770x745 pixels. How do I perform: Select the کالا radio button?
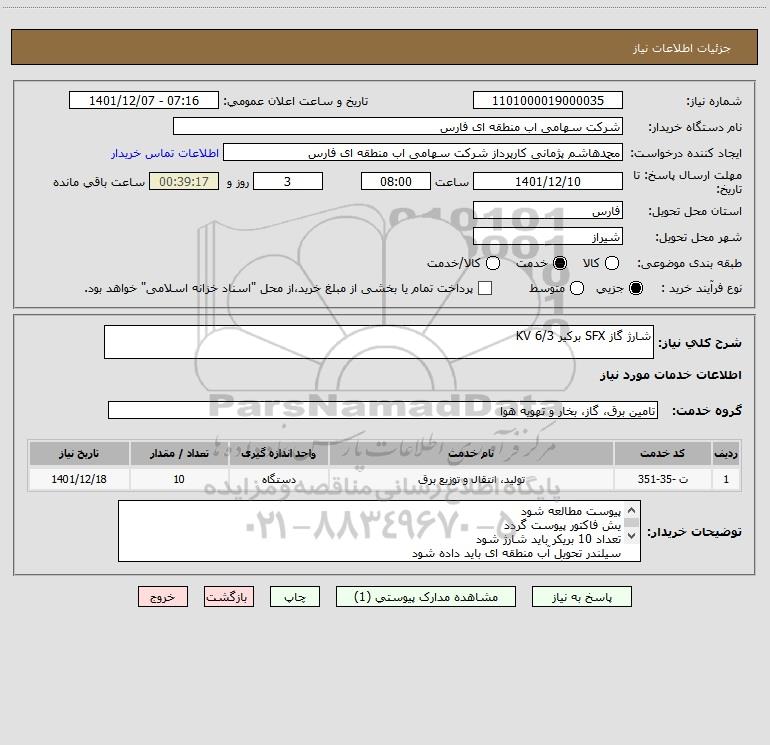pos(611,263)
